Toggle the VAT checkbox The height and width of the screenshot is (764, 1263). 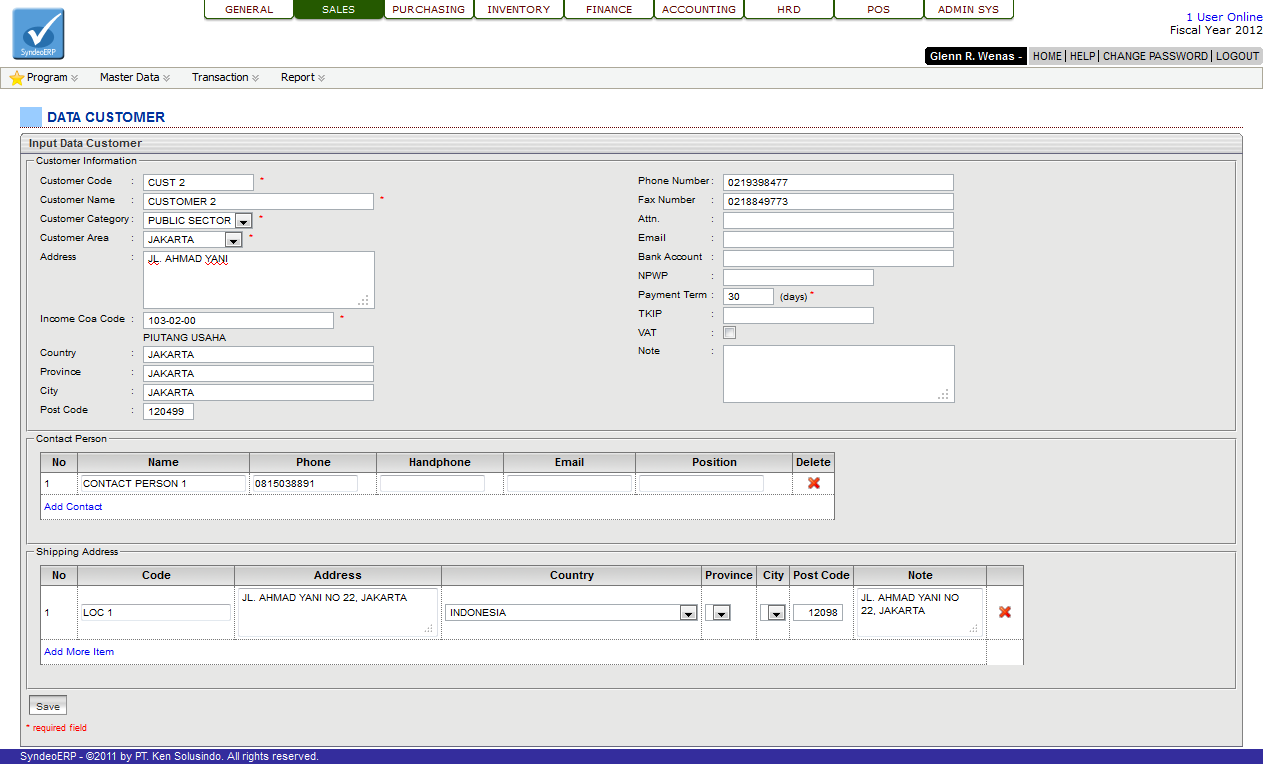click(x=729, y=333)
